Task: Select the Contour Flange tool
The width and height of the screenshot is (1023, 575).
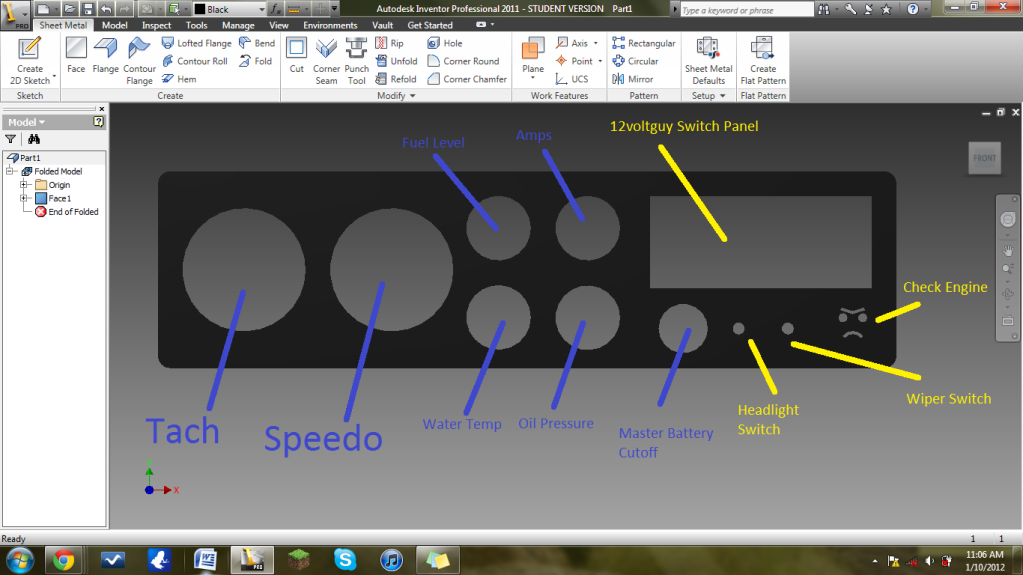Action: point(139,61)
